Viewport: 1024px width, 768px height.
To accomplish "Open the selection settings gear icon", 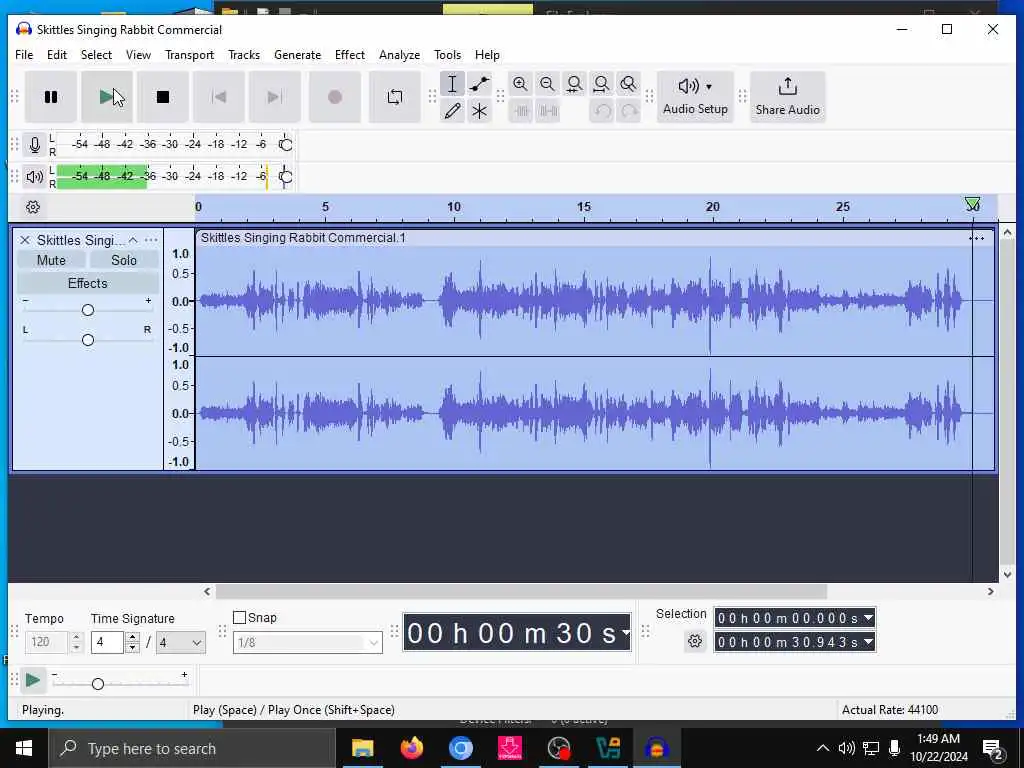I will click(x=695, y=641).
